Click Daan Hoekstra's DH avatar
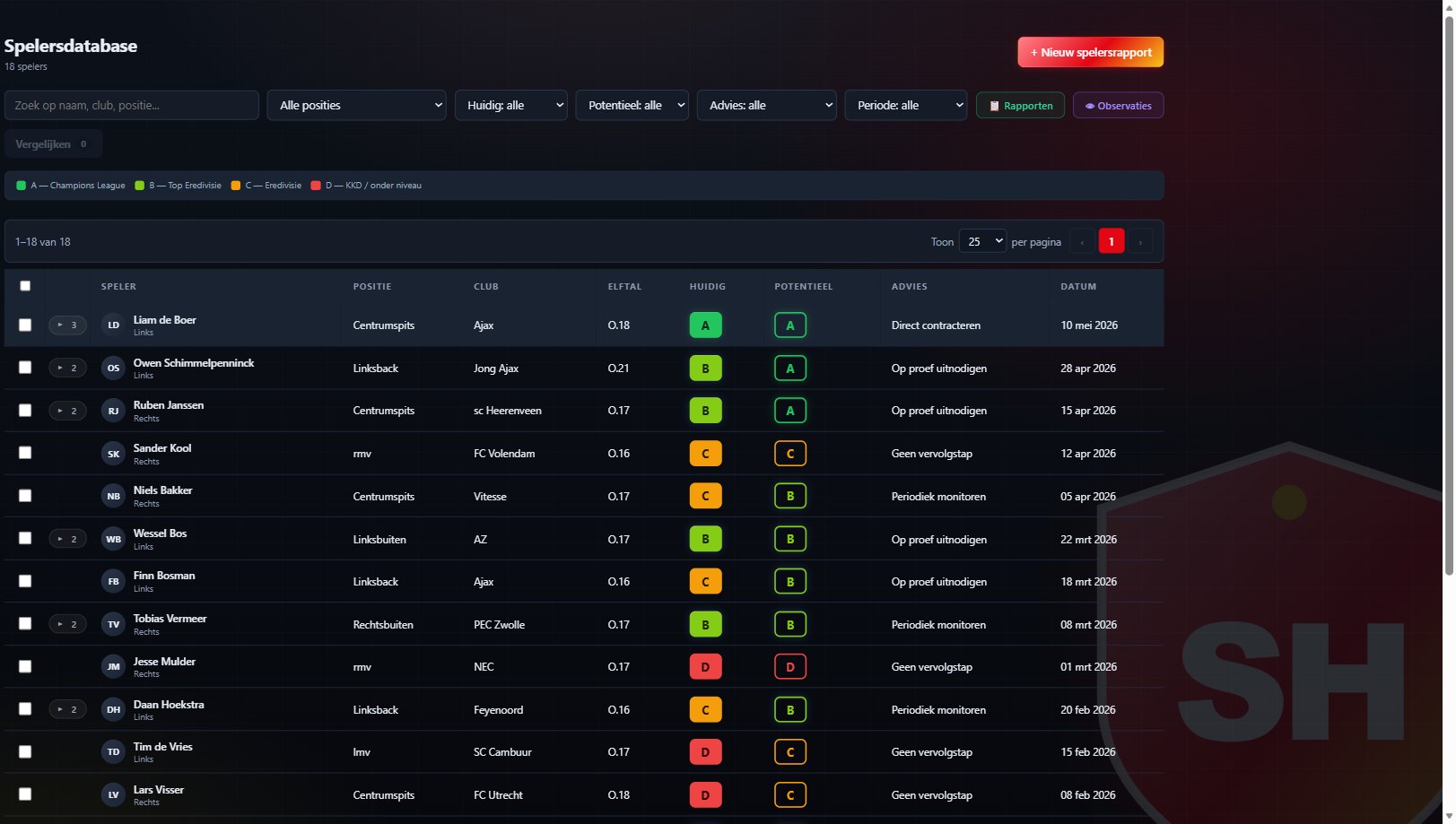Screen dimensions: 1456x824 113,709
